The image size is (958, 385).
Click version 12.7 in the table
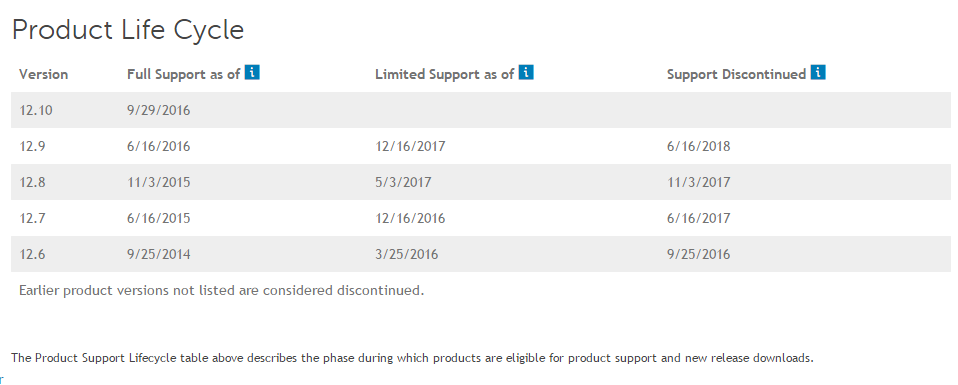(x=32, y=218)
